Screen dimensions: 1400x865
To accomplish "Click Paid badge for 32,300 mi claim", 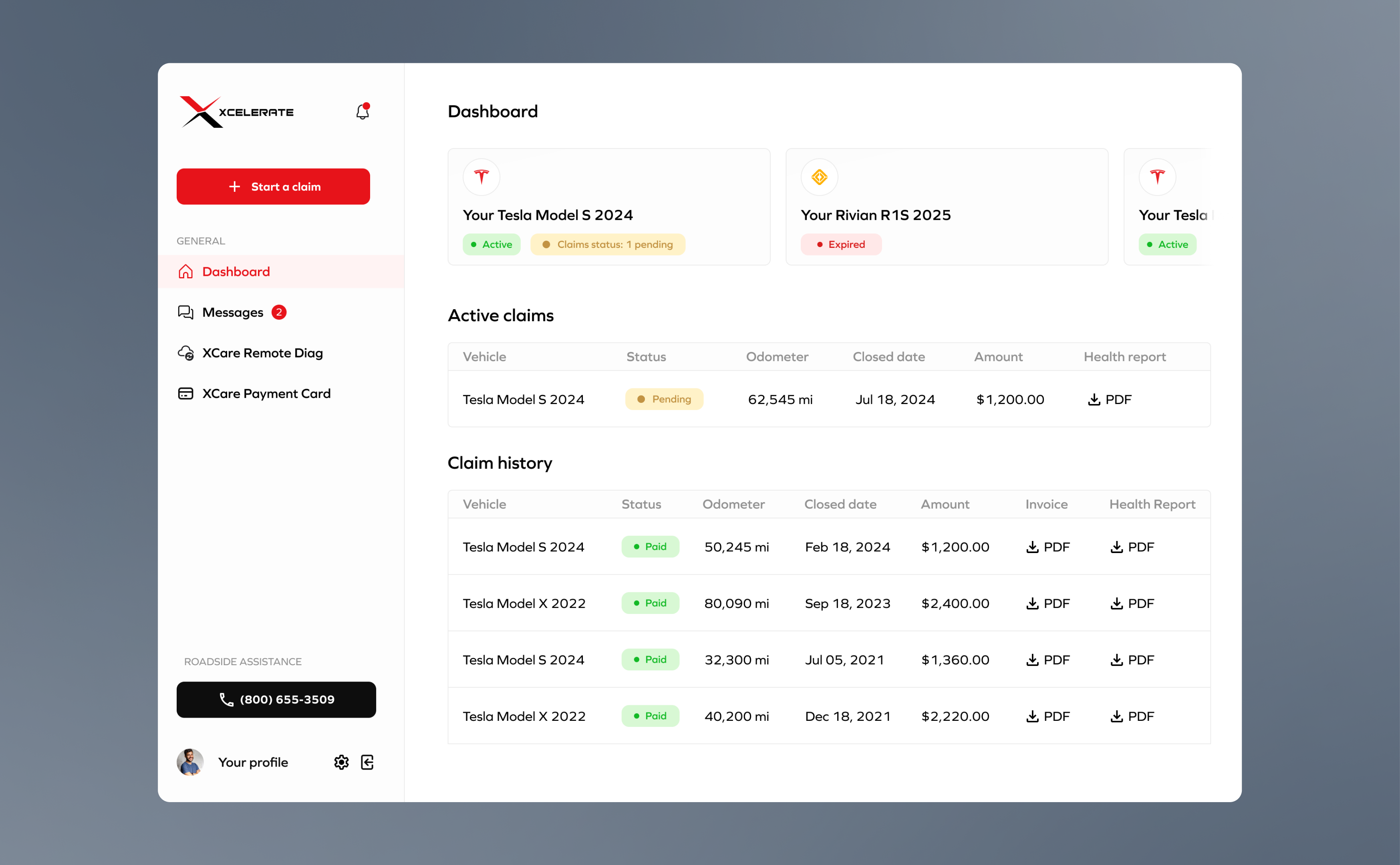I will tap(651, 660).
